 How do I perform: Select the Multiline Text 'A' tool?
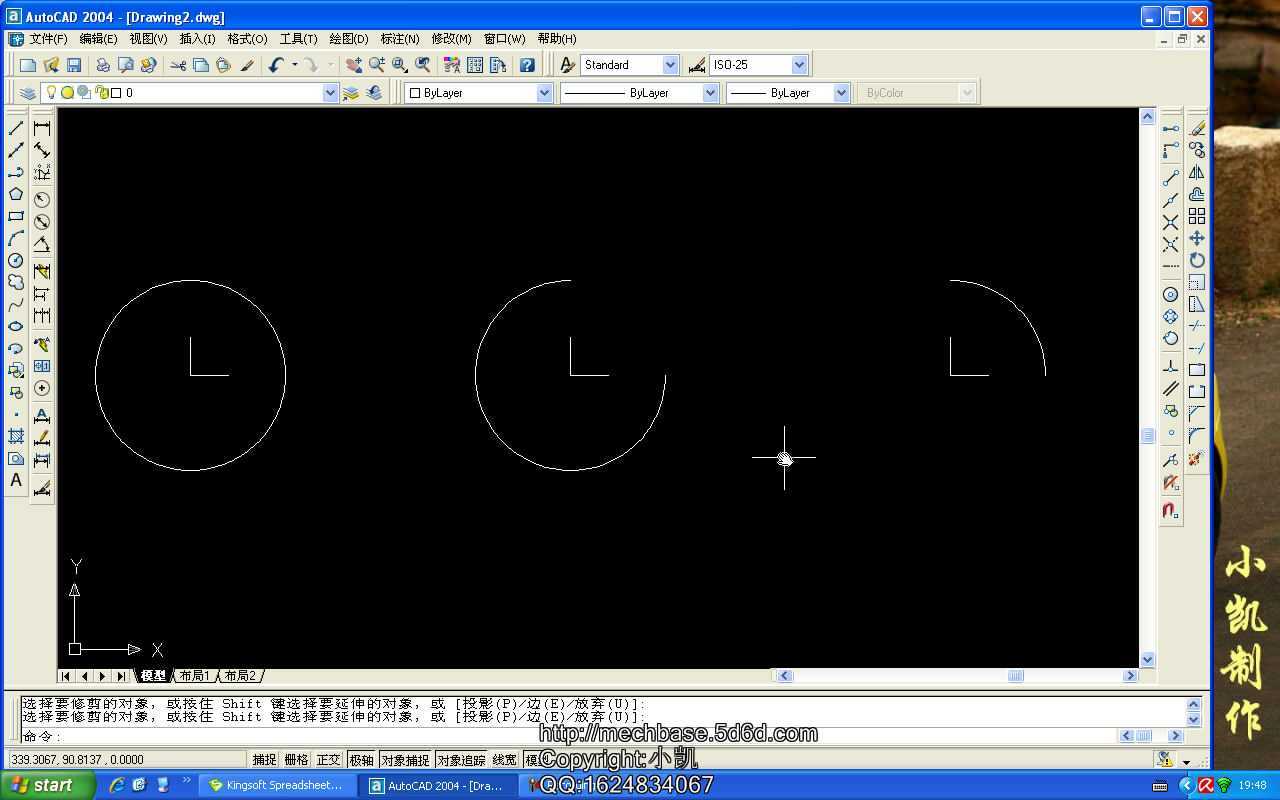(16, 480)
